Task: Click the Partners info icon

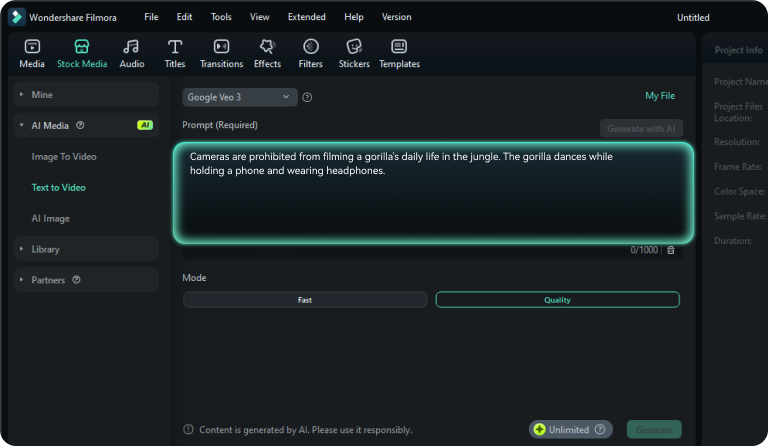Action: 76,280
